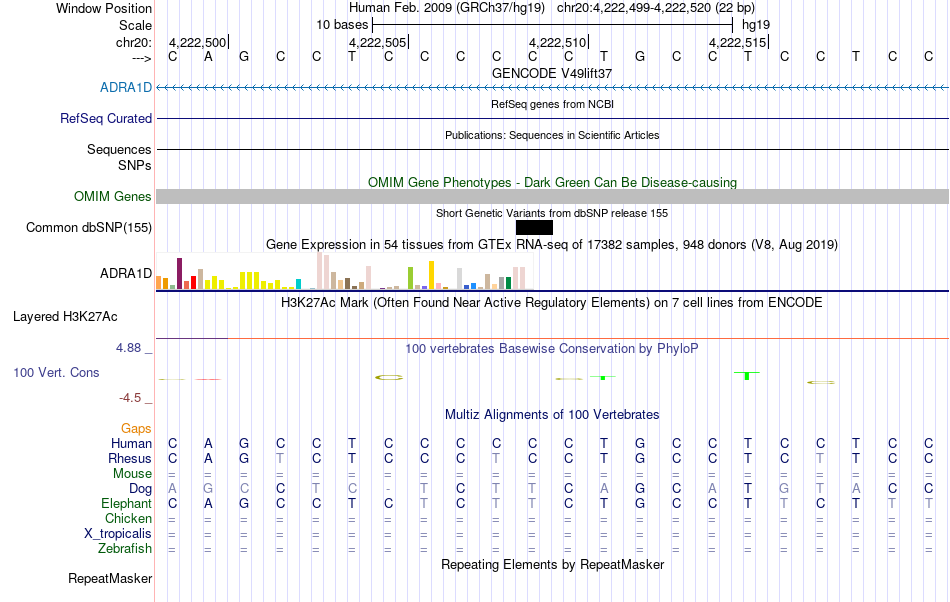Click the Elephant species label

126,503
